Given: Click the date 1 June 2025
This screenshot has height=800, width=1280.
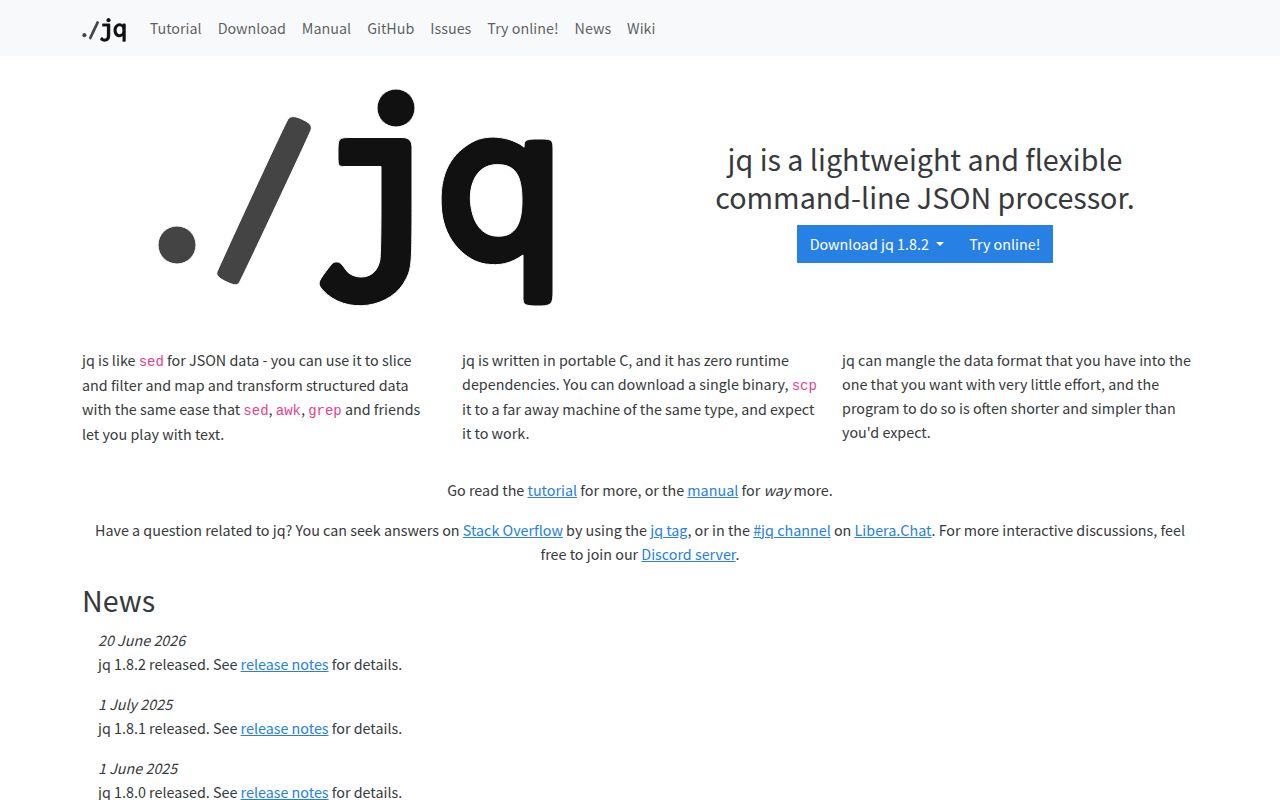Looking at the screenshot, I should pos(138,769).
